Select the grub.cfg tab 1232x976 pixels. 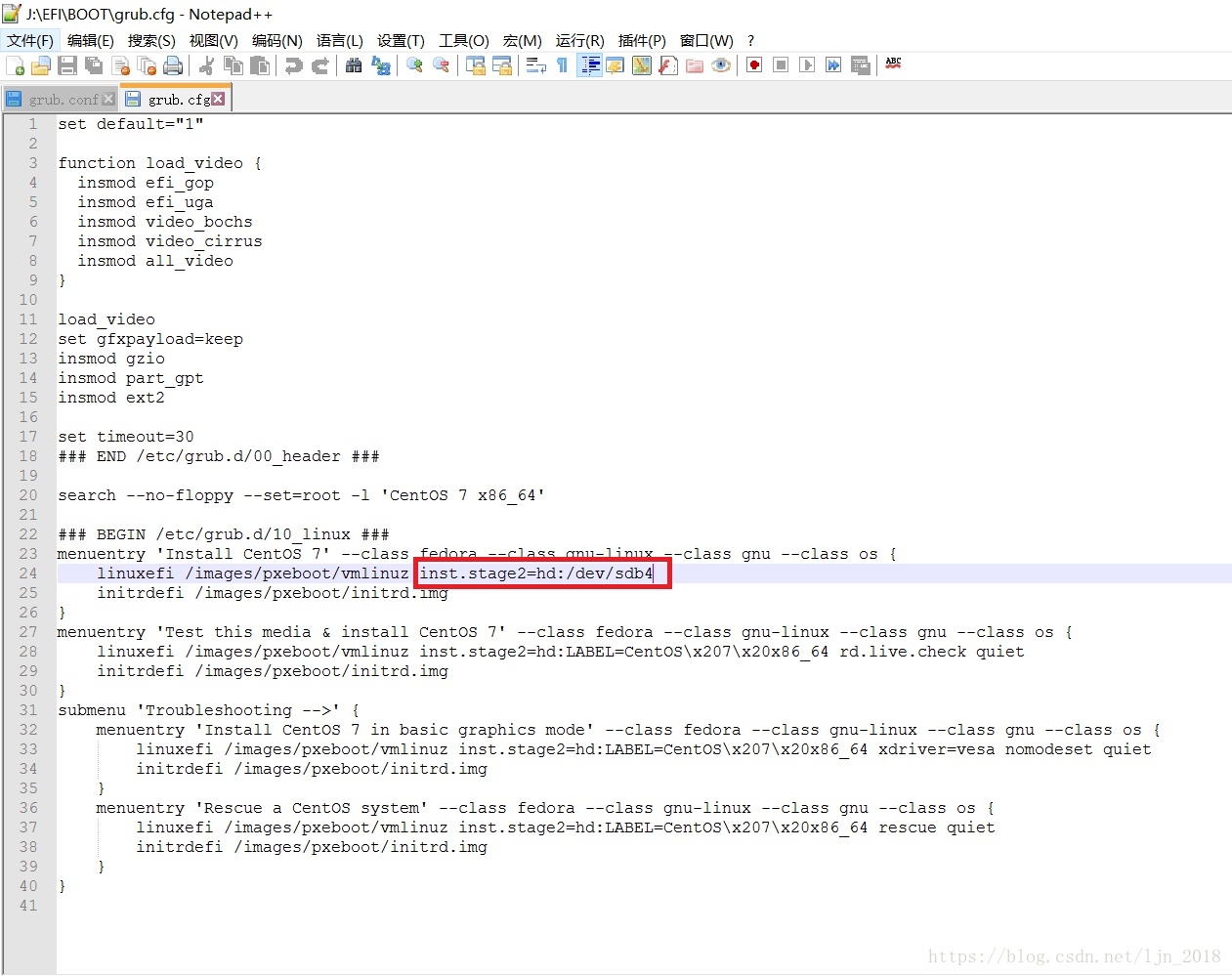[179, 100]
